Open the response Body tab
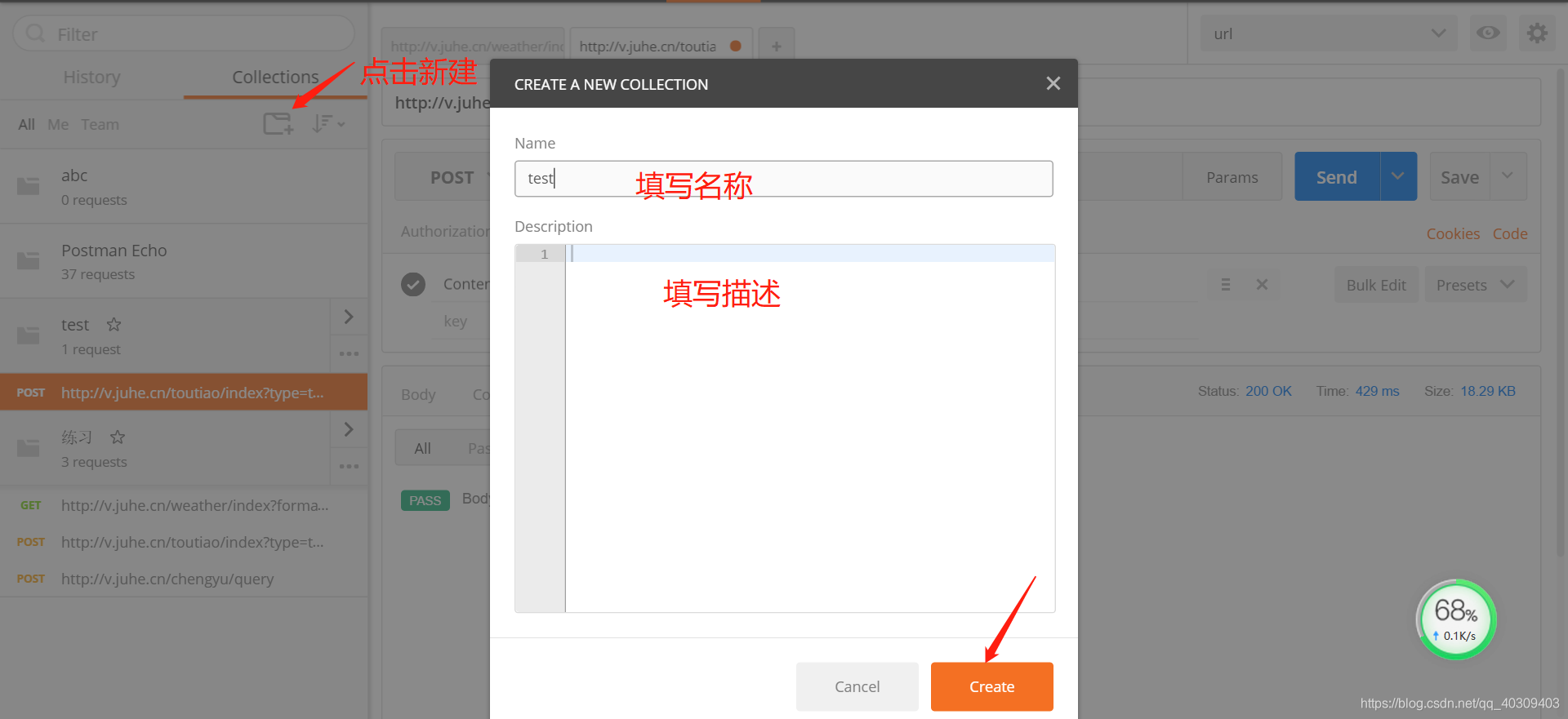The image size is (1568, 719). coord(418,395)
